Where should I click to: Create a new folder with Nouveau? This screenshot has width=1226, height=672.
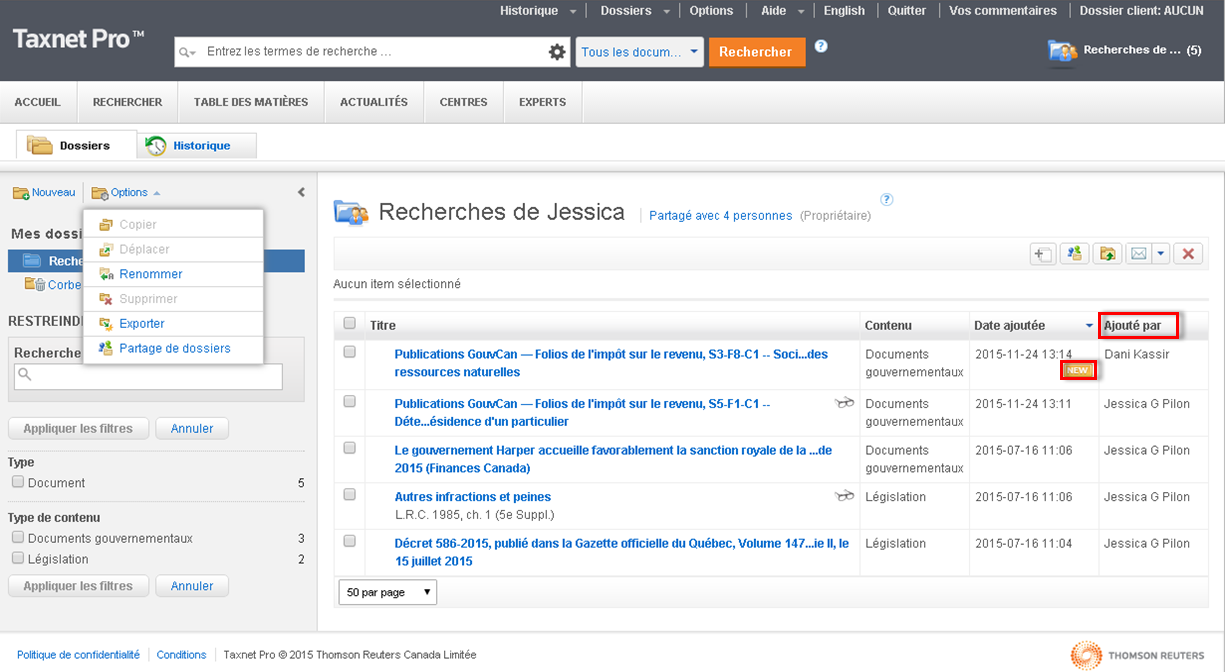coord(44,192)
